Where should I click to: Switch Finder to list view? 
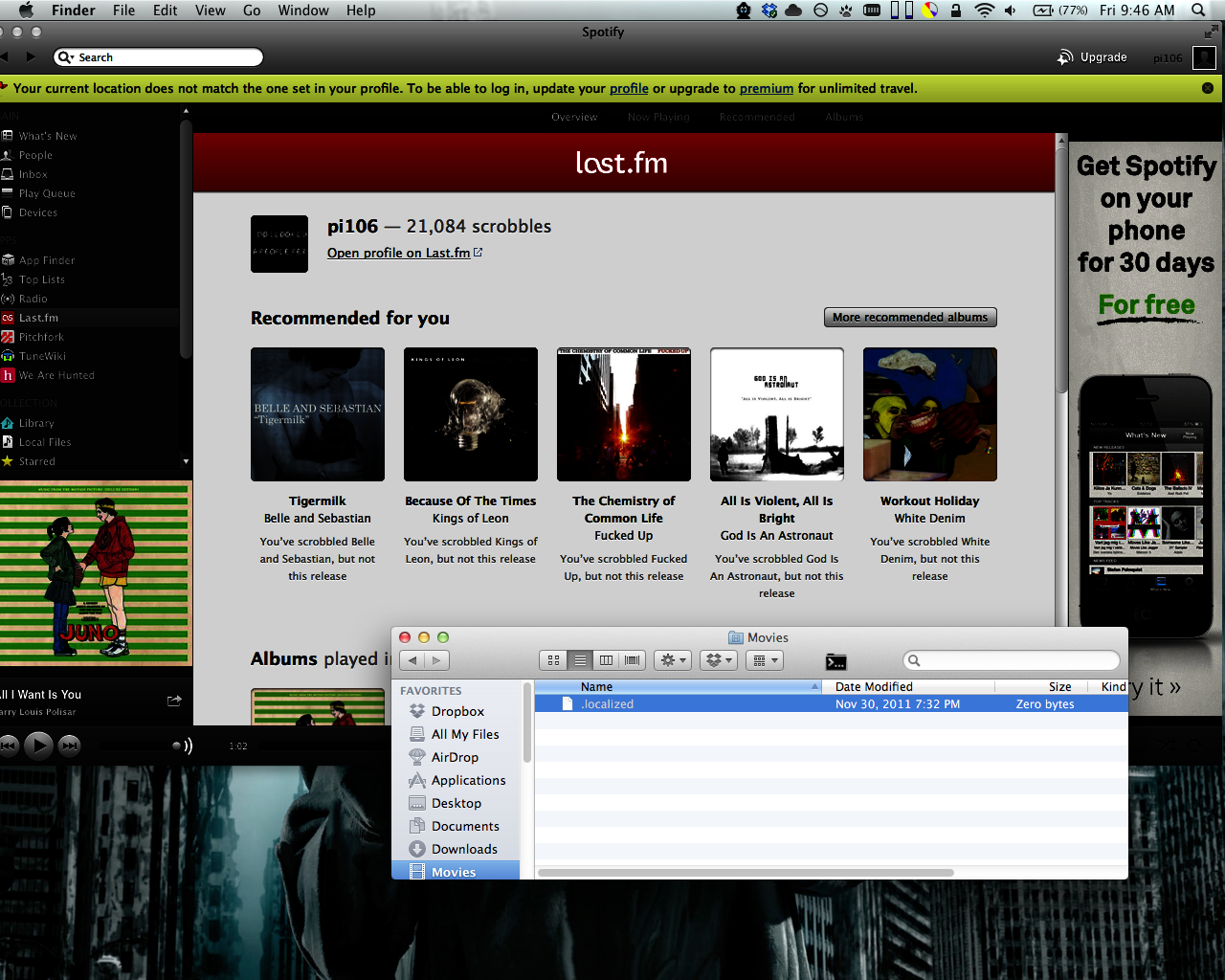[580, 660]
